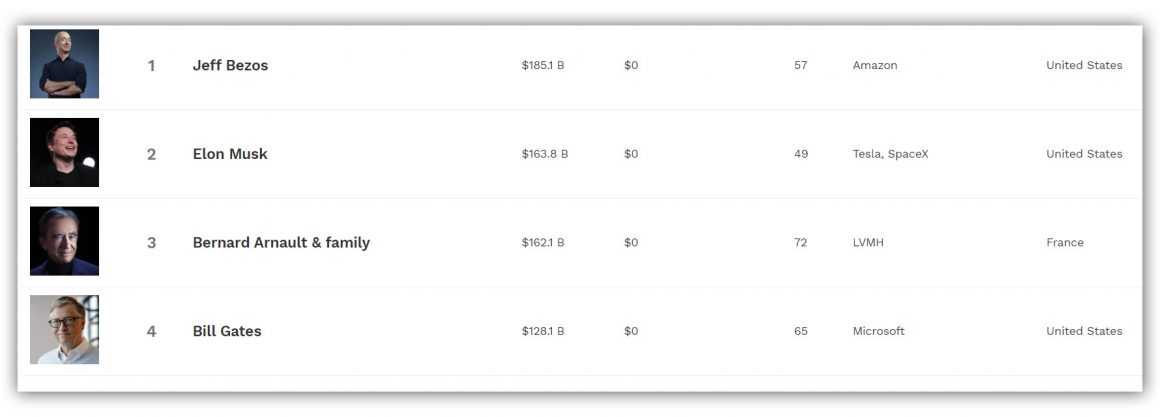The height and width of the screenshot is (417, 1160).
Task: Select the Tesla, SpaceX source text
Action: [x=890, y=154]
